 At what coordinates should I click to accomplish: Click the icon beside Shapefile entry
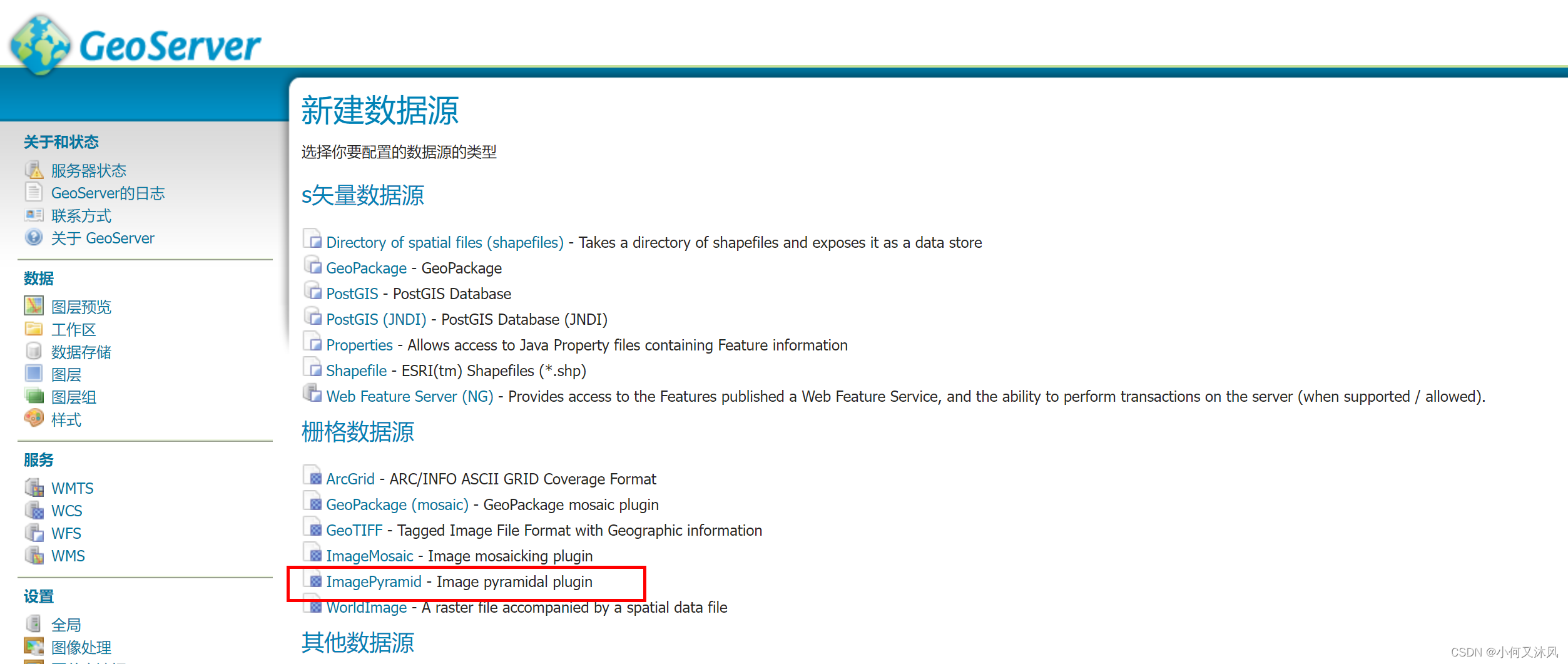point(312,367)
